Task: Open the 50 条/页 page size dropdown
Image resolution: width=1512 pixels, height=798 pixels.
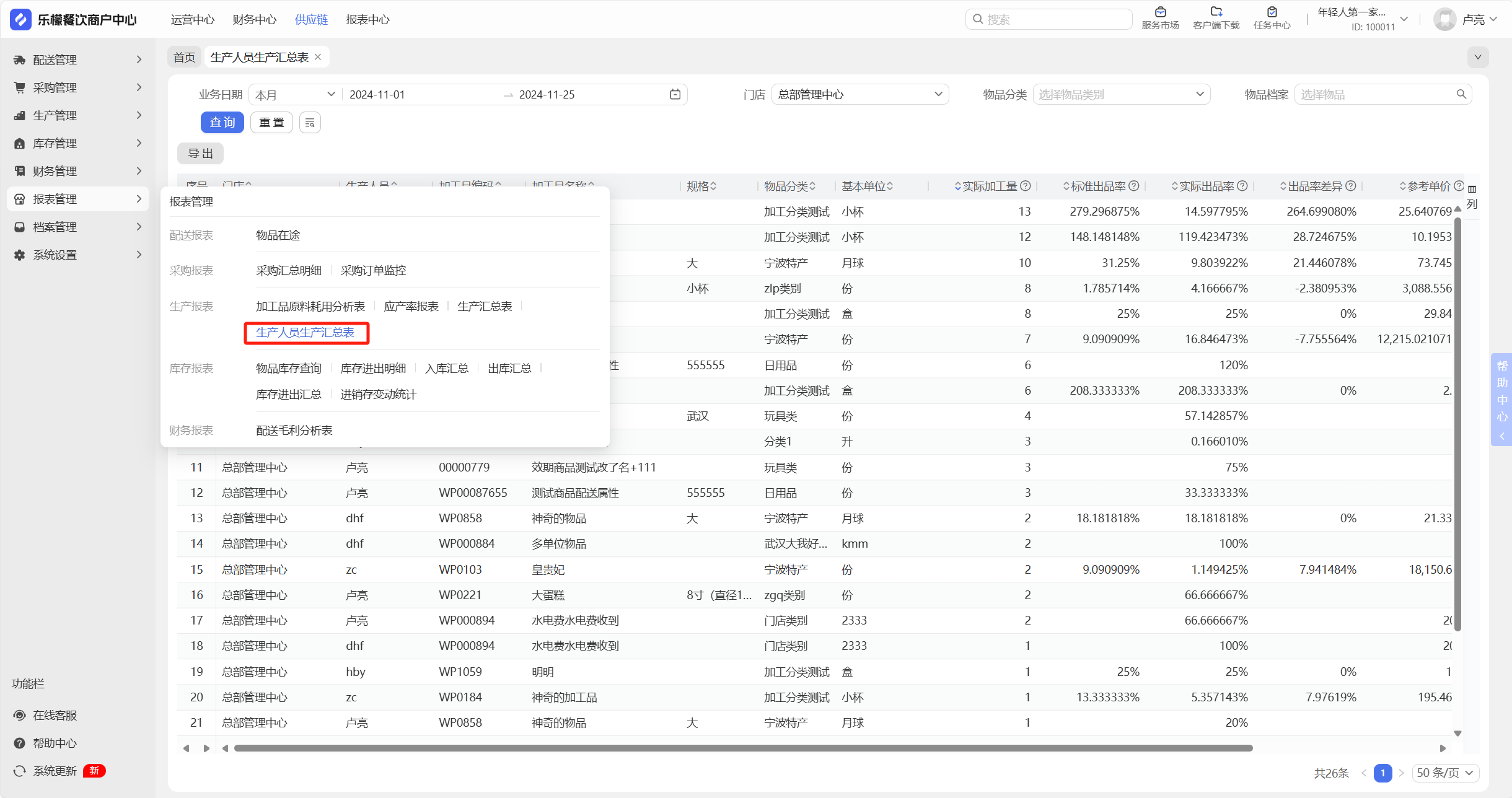Action: pyautogui.click(x=1445, y=773)
